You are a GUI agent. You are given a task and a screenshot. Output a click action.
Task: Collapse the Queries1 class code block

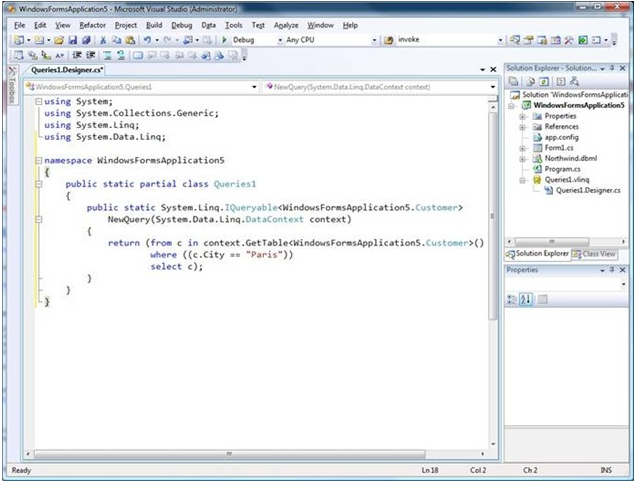39,184
